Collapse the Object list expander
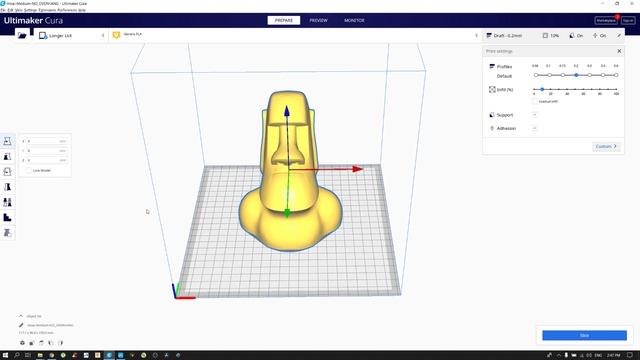Image resolution: width=640 pixels, height=360 pixels. [21, 316]
